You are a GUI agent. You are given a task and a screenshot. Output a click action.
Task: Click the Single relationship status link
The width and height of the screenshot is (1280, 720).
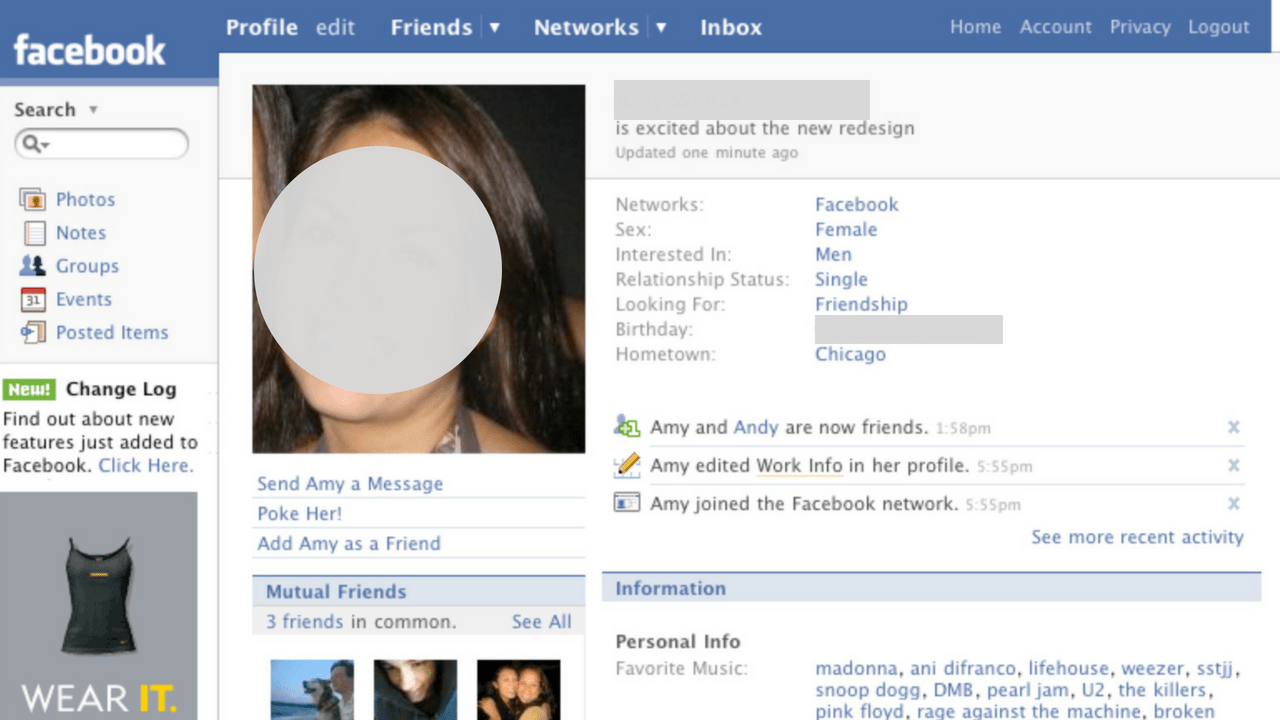coord(841,279)
